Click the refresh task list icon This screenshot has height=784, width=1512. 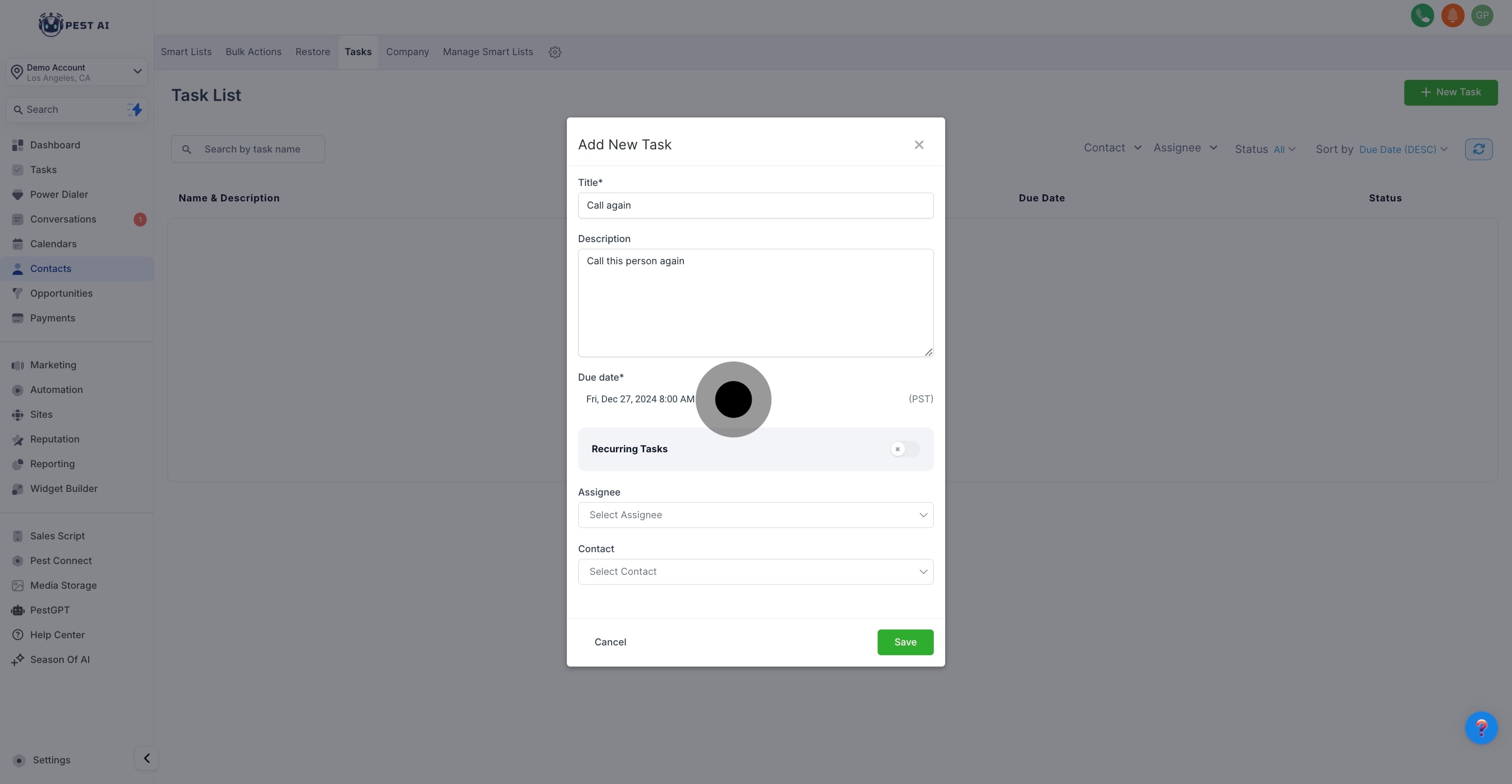(1478, 149)
